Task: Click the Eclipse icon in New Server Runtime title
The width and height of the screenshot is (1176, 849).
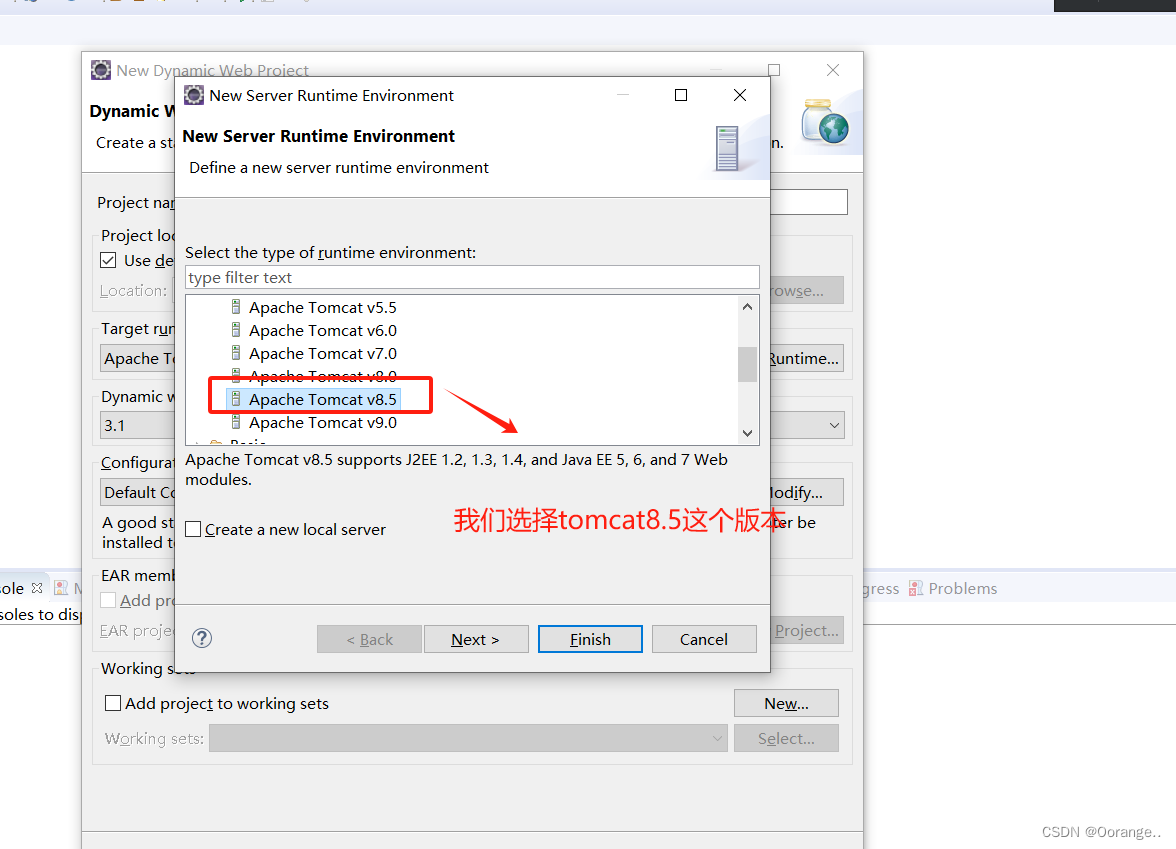Action: (194, 95)
